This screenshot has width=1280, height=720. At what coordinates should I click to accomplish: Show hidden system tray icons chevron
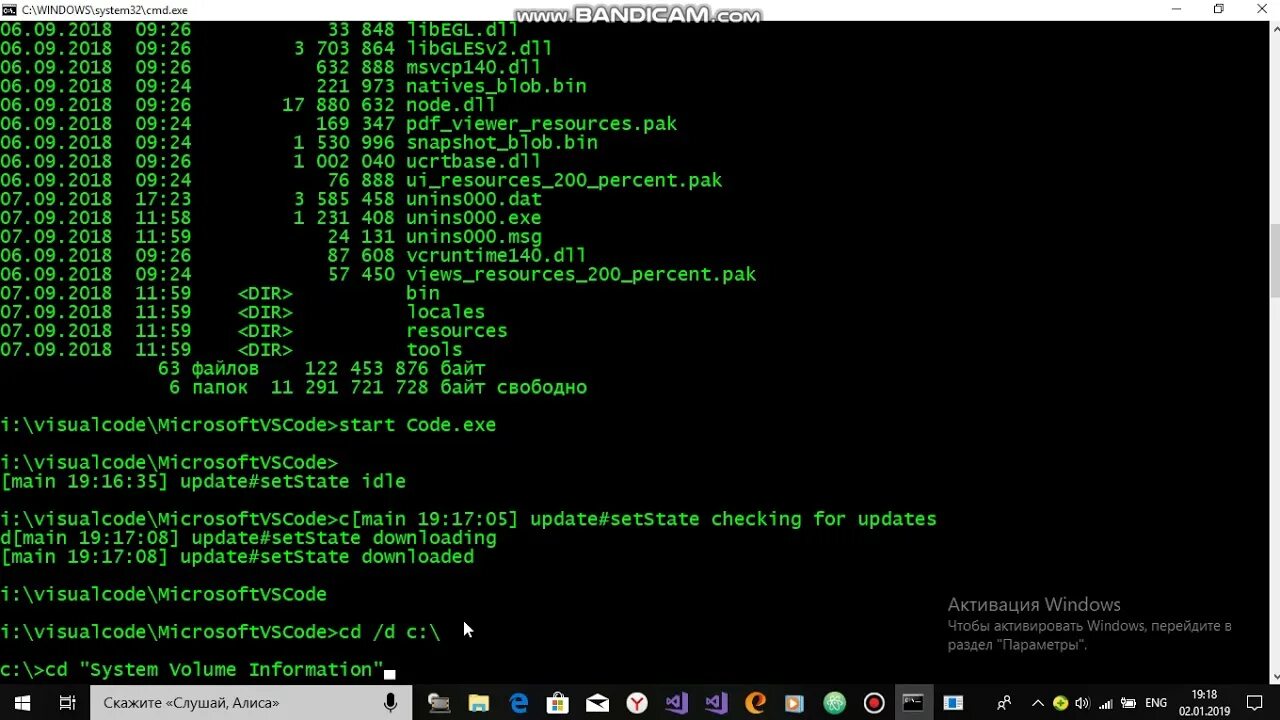tap(1038, 703)
